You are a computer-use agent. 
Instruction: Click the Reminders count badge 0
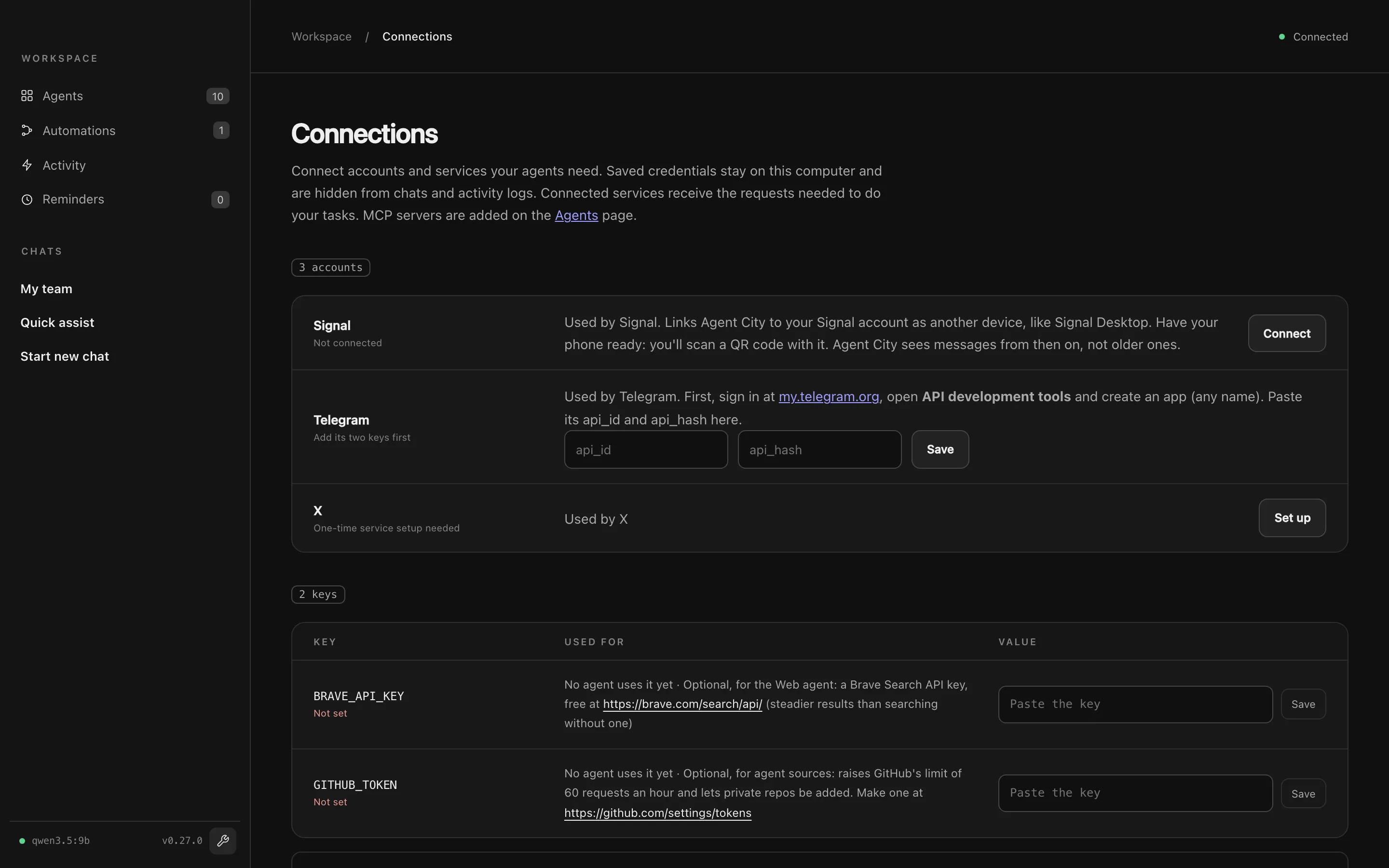pos(220,200)
